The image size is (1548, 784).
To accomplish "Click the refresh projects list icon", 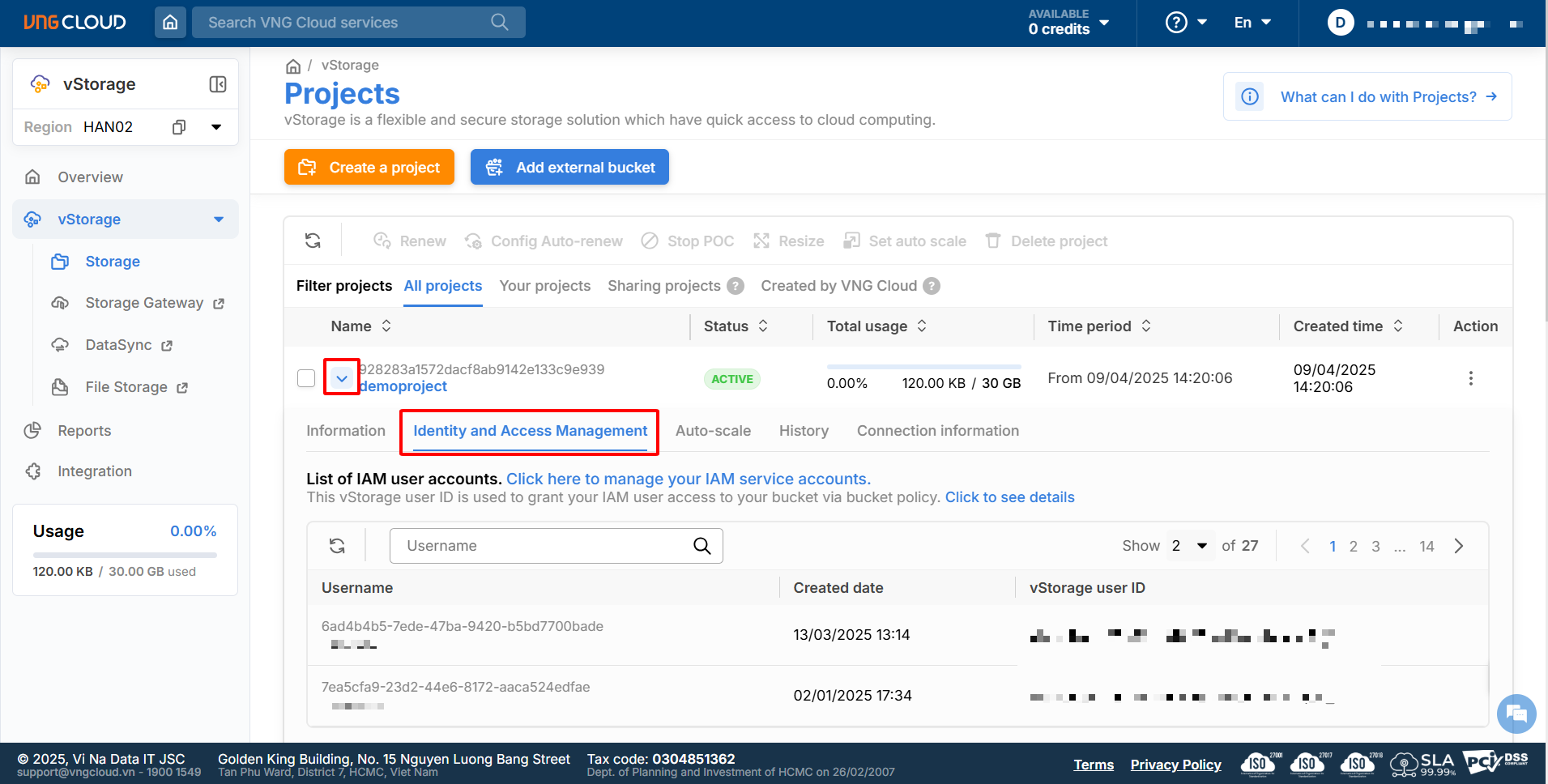I will (x=313, y=241).
